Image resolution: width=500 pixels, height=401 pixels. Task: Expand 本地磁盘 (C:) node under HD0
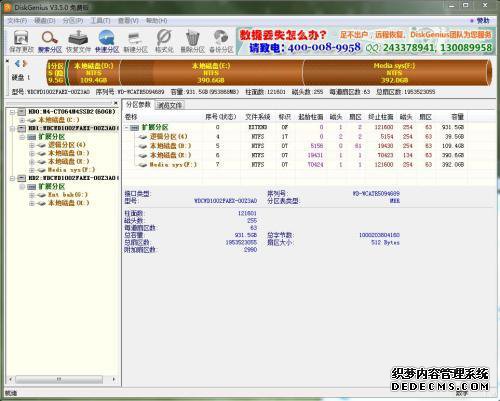point(22,120)
